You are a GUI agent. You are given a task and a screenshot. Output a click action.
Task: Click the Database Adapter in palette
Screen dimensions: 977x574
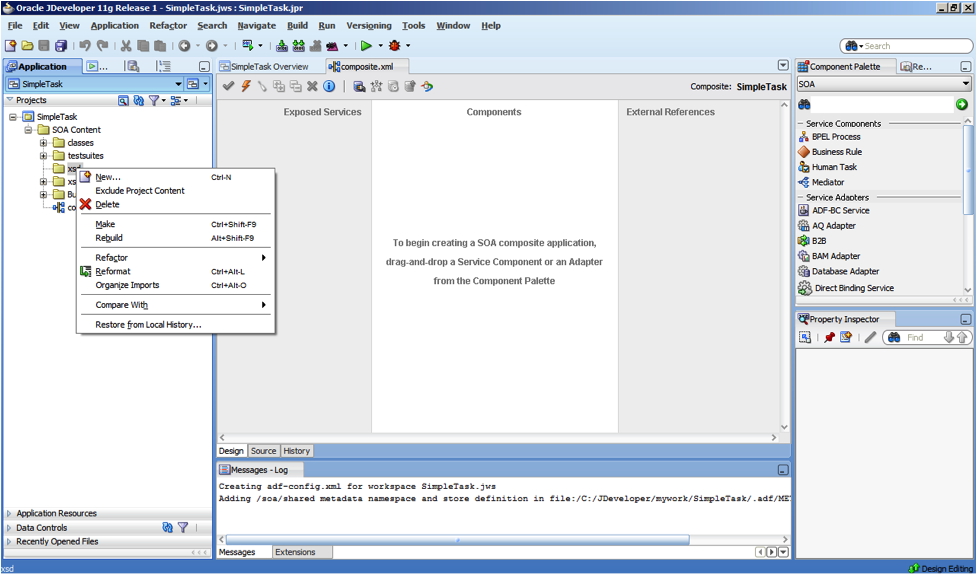coord(844,271)
